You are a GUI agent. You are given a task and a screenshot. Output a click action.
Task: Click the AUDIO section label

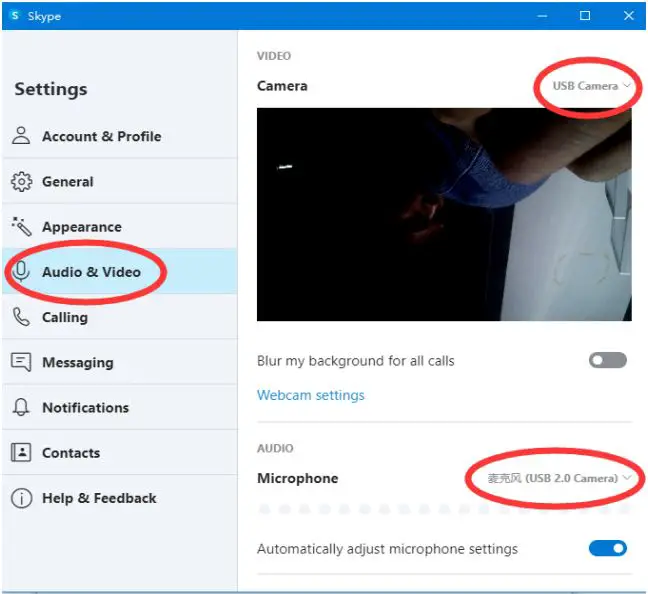[275, 448]
